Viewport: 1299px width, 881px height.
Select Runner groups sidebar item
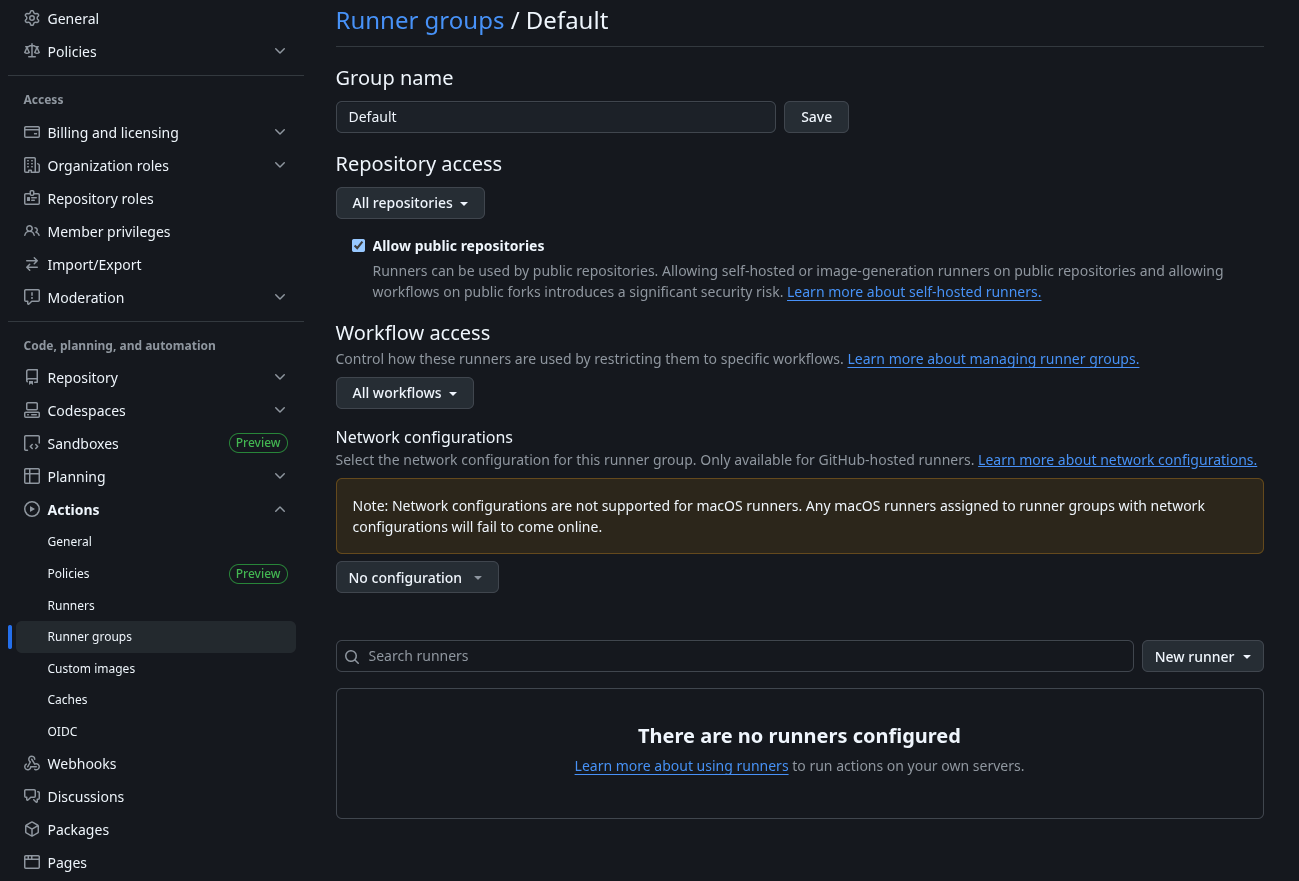pos(155,637)
